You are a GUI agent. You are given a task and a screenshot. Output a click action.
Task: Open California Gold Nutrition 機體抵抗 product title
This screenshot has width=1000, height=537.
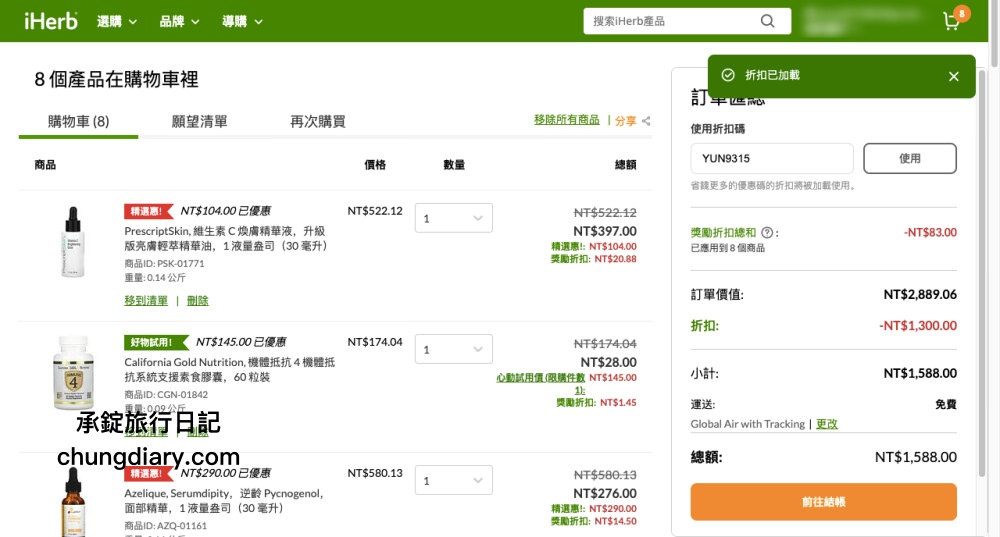tap(230, 369)
